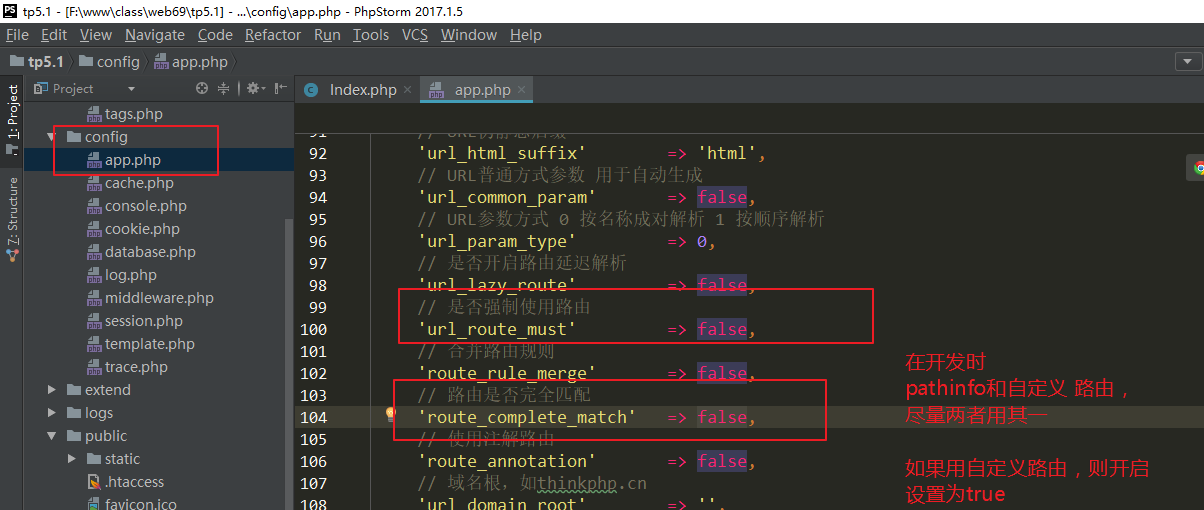
Task: Open the Window menu
Action: pos(469,35)
